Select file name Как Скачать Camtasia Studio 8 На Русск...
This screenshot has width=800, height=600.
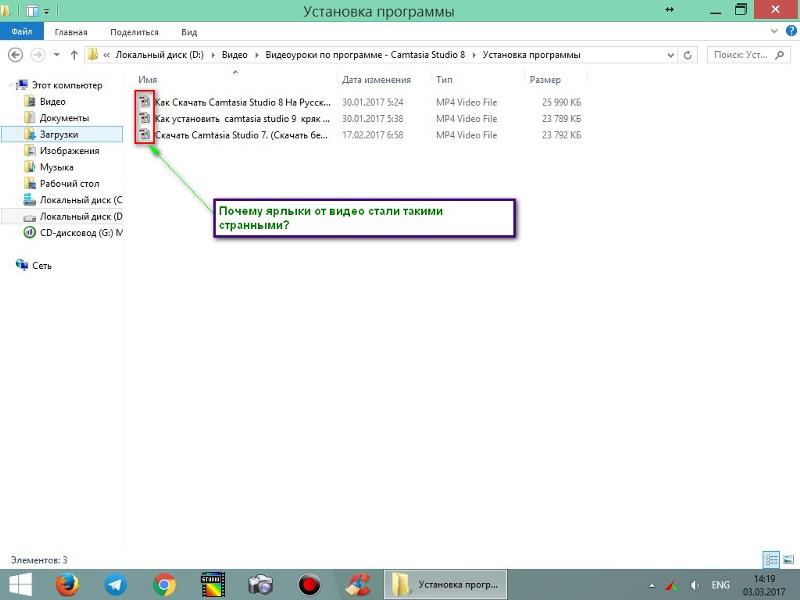(x=243, y=102)
